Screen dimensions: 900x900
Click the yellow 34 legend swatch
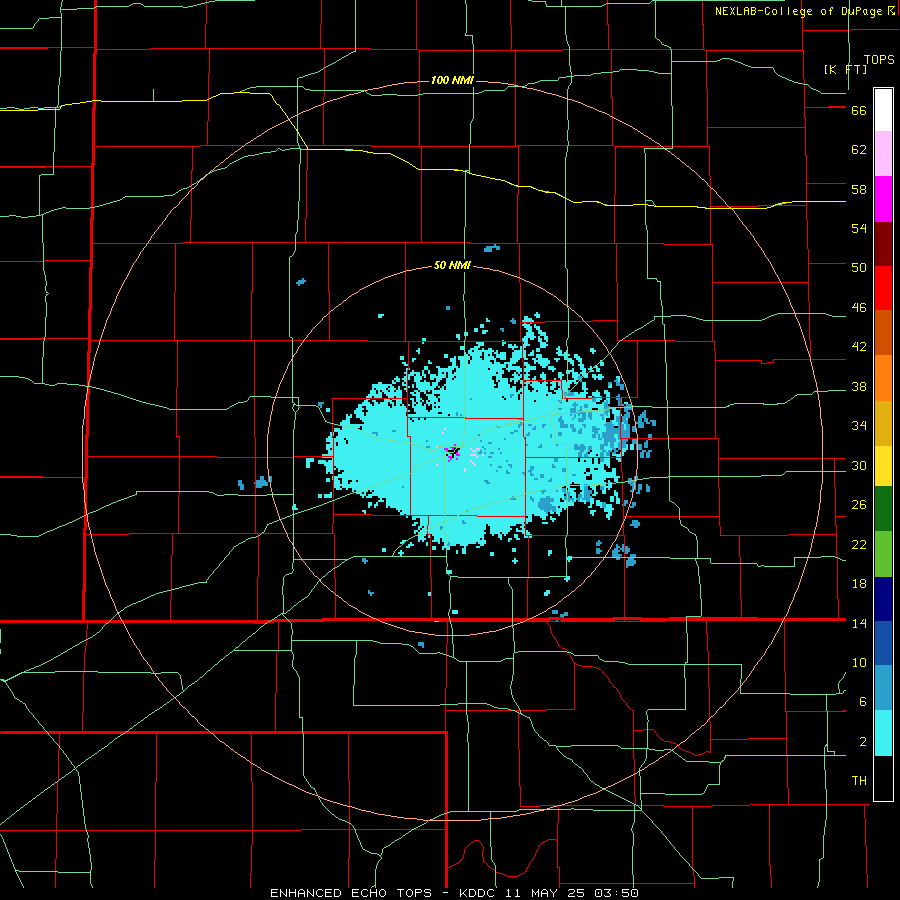[883, 466]
